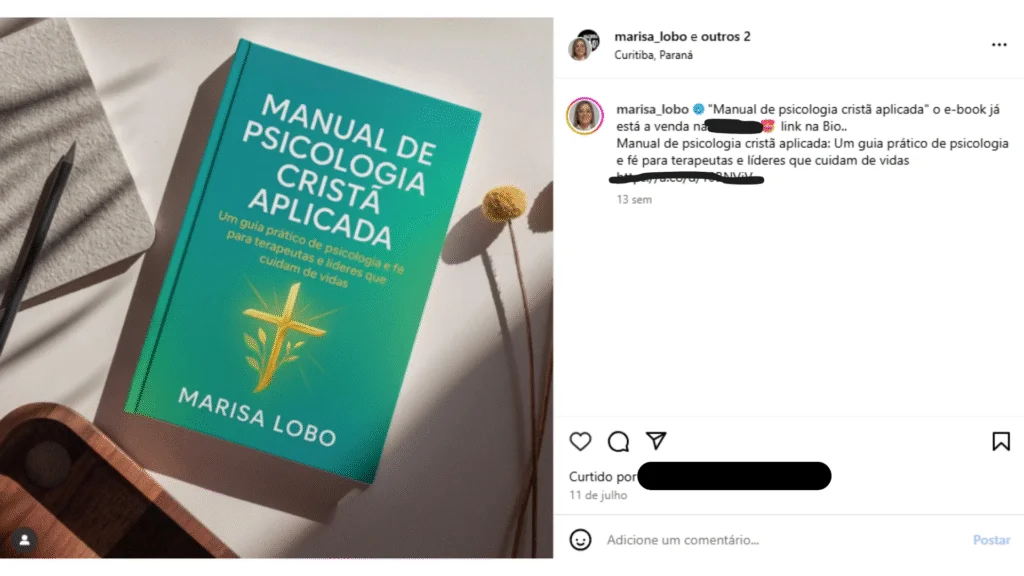The height and width of the screenshot is (576, 1024).
Task: Open 'outros 2' collaborators list
Action: coord(726,37)
